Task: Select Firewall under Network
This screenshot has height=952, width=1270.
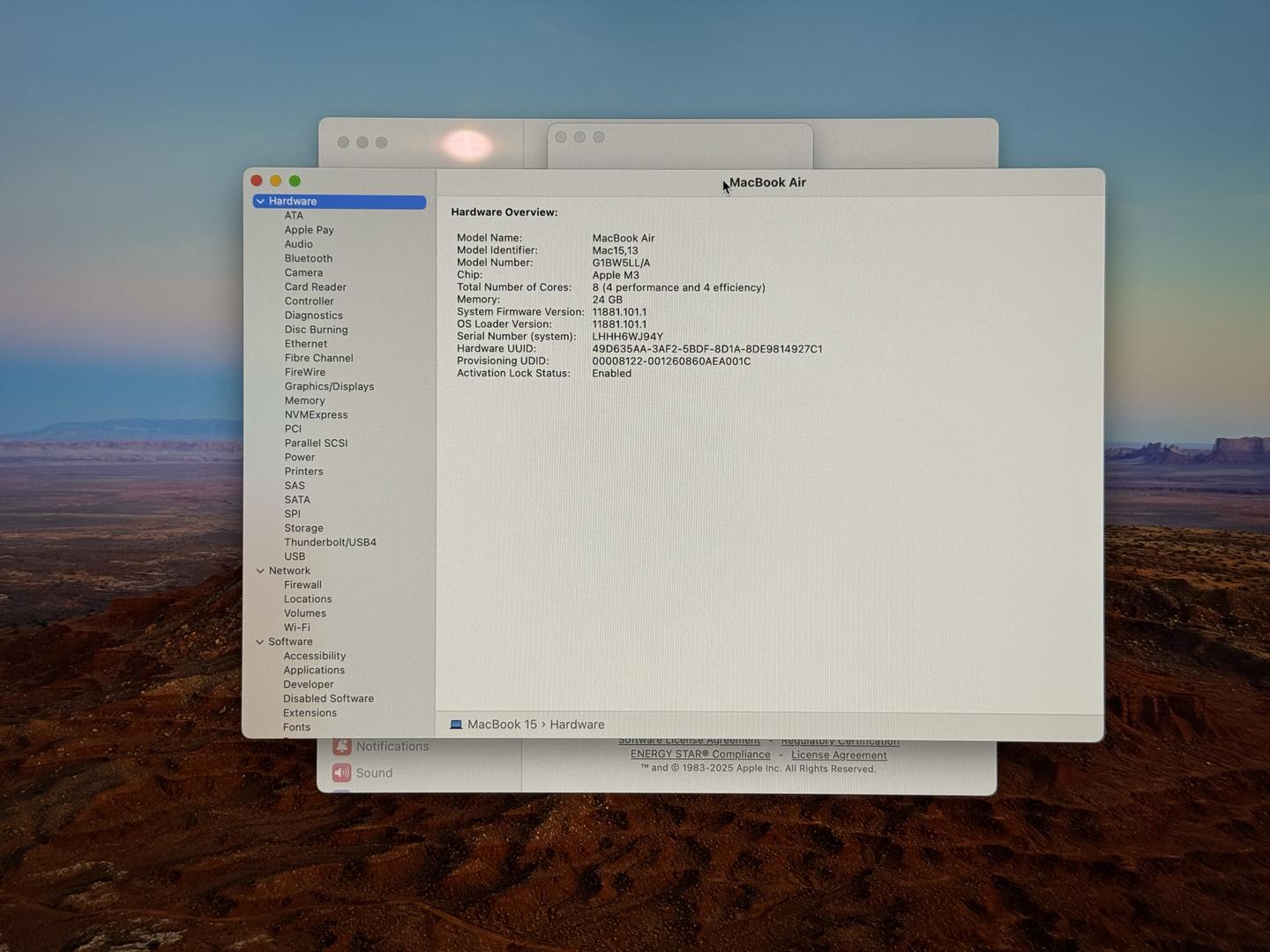Action: pos(303,585)
